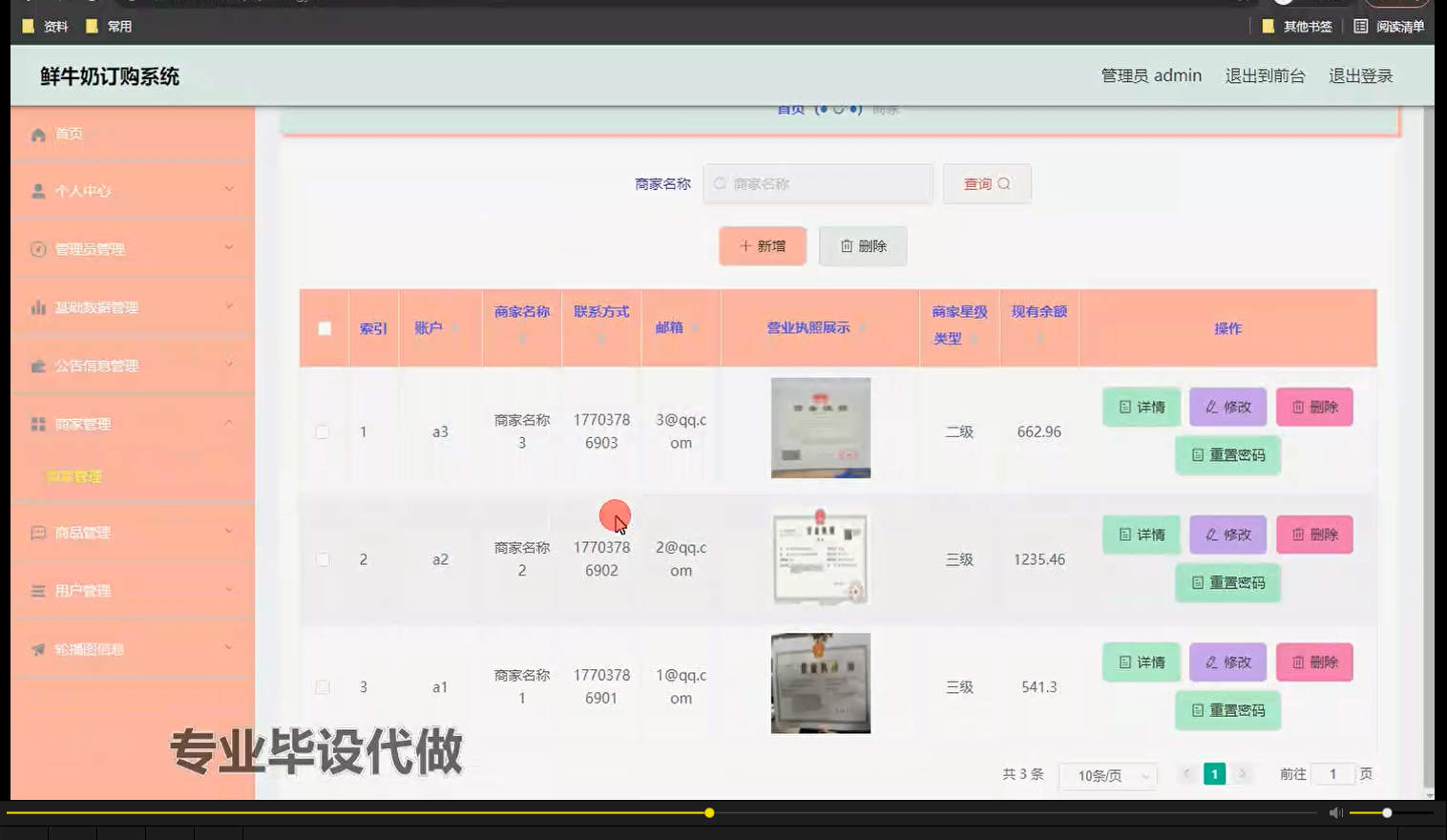Select the 首页 home icon in sidebar
1447x840 pixels.
pyautogui.click(x=37, y=134)
